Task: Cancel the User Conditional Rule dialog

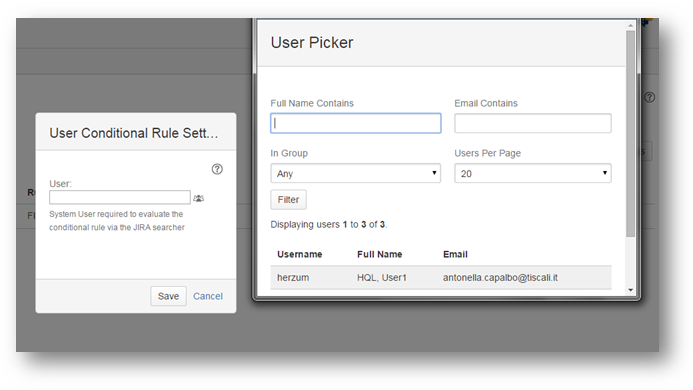Action: click(208, 296)
